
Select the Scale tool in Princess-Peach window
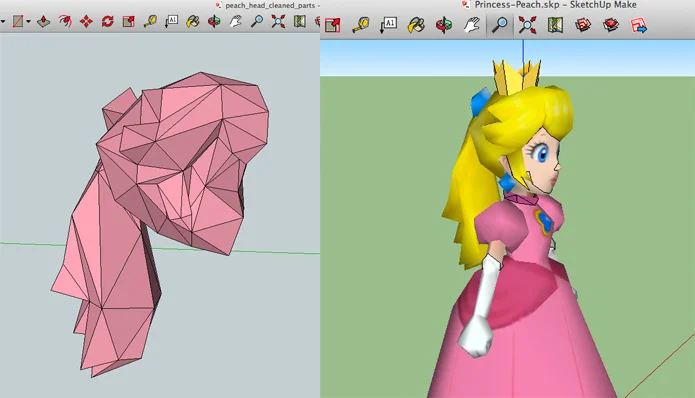click(x=332, y=25)
